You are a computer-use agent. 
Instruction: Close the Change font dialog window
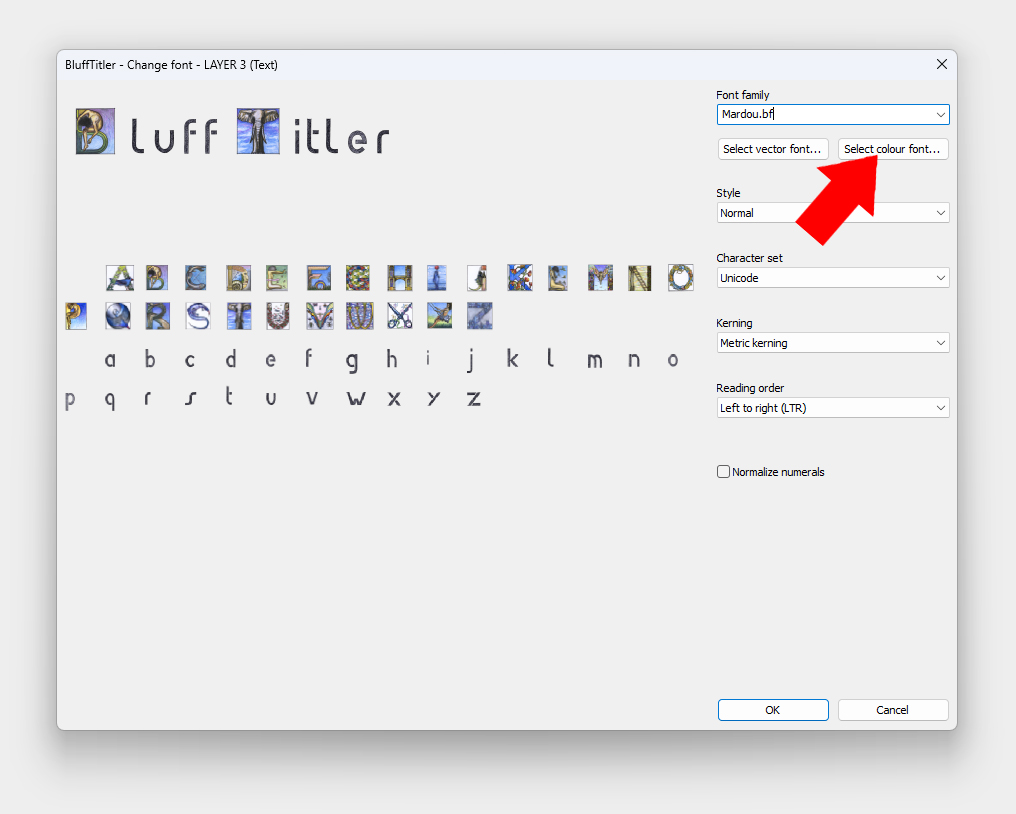(x=941, y=64)
